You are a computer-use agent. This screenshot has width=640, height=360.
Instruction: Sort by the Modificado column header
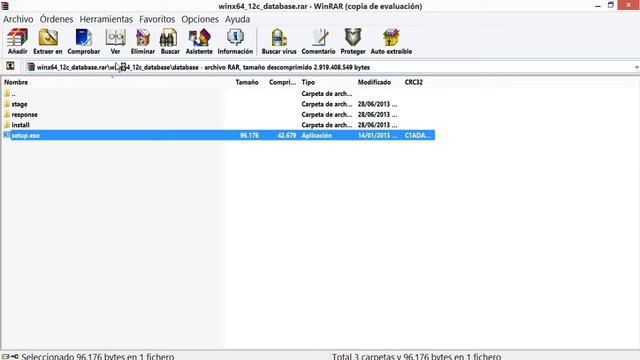[x=374, y=82]
